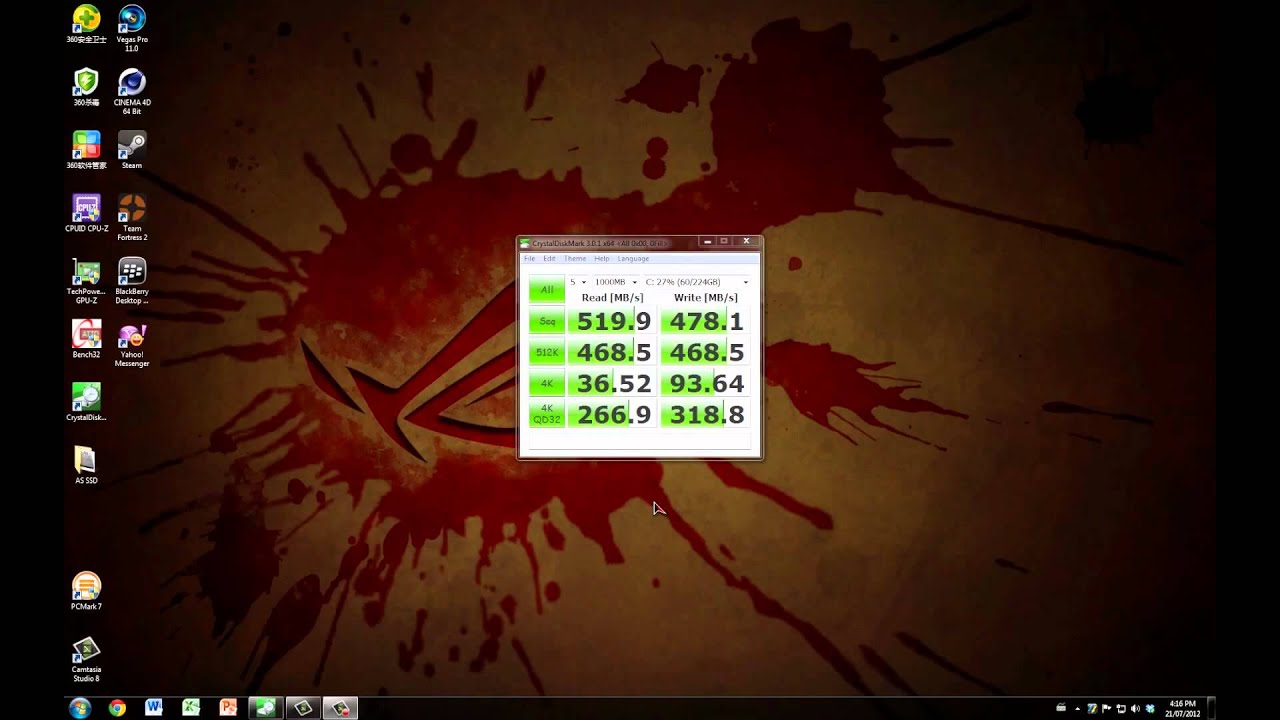Launch Google Chrome from the taskbar
The width and height of the screenshot is (1280, 720).
coord(117,708)
